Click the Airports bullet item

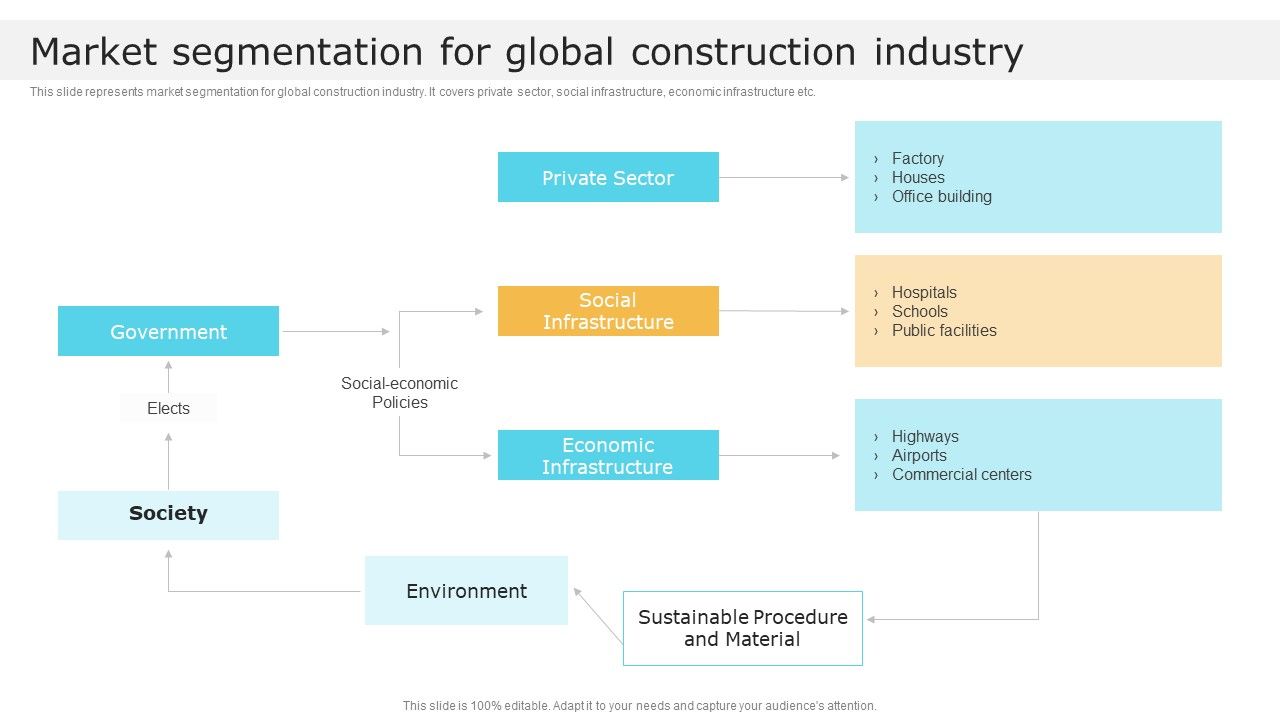coord(918,455)
